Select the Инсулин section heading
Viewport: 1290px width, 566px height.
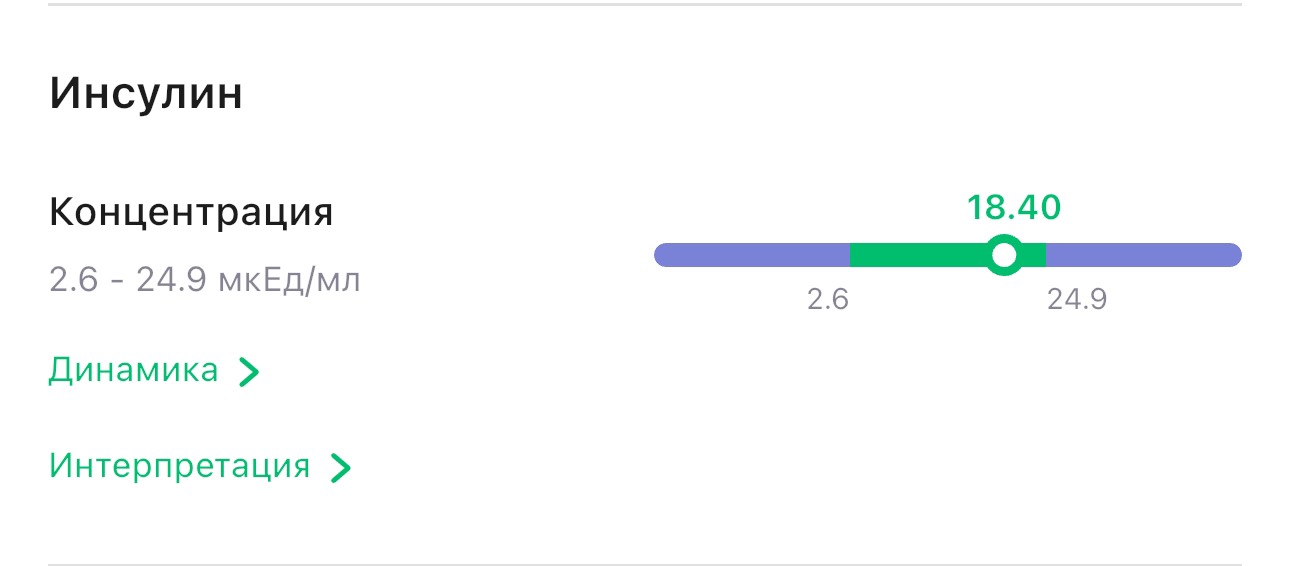pyautogui.click(x=146, y=94)
